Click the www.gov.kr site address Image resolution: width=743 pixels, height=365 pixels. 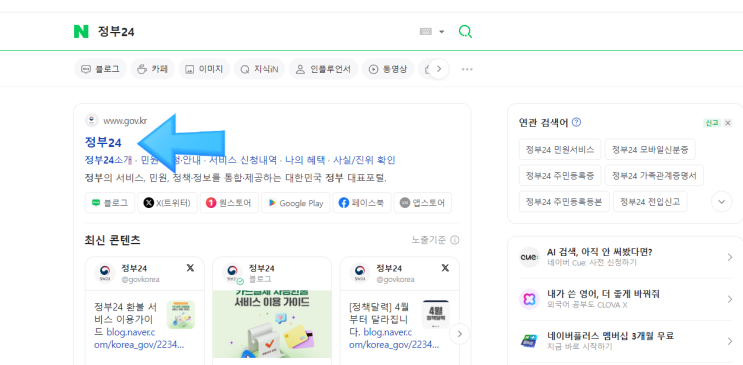tap(125, 120)
